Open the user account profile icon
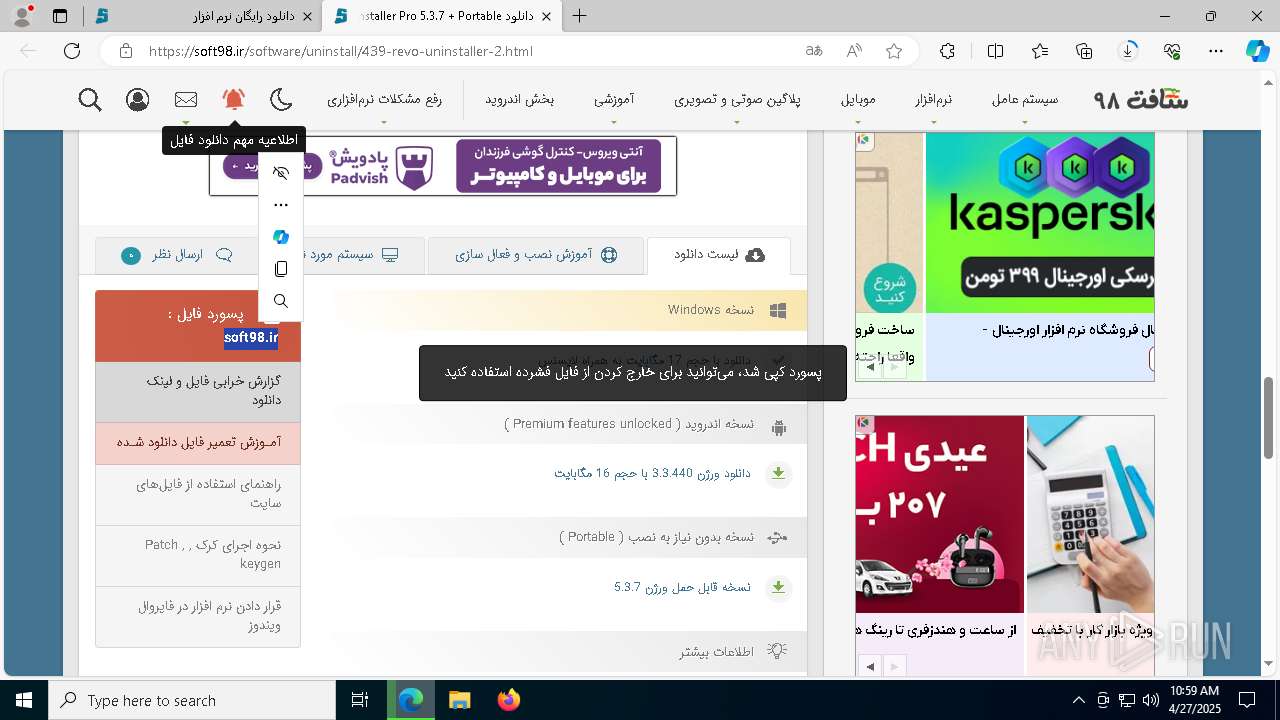This screenshot has width=1280, height=720. (x=138, y=99)
